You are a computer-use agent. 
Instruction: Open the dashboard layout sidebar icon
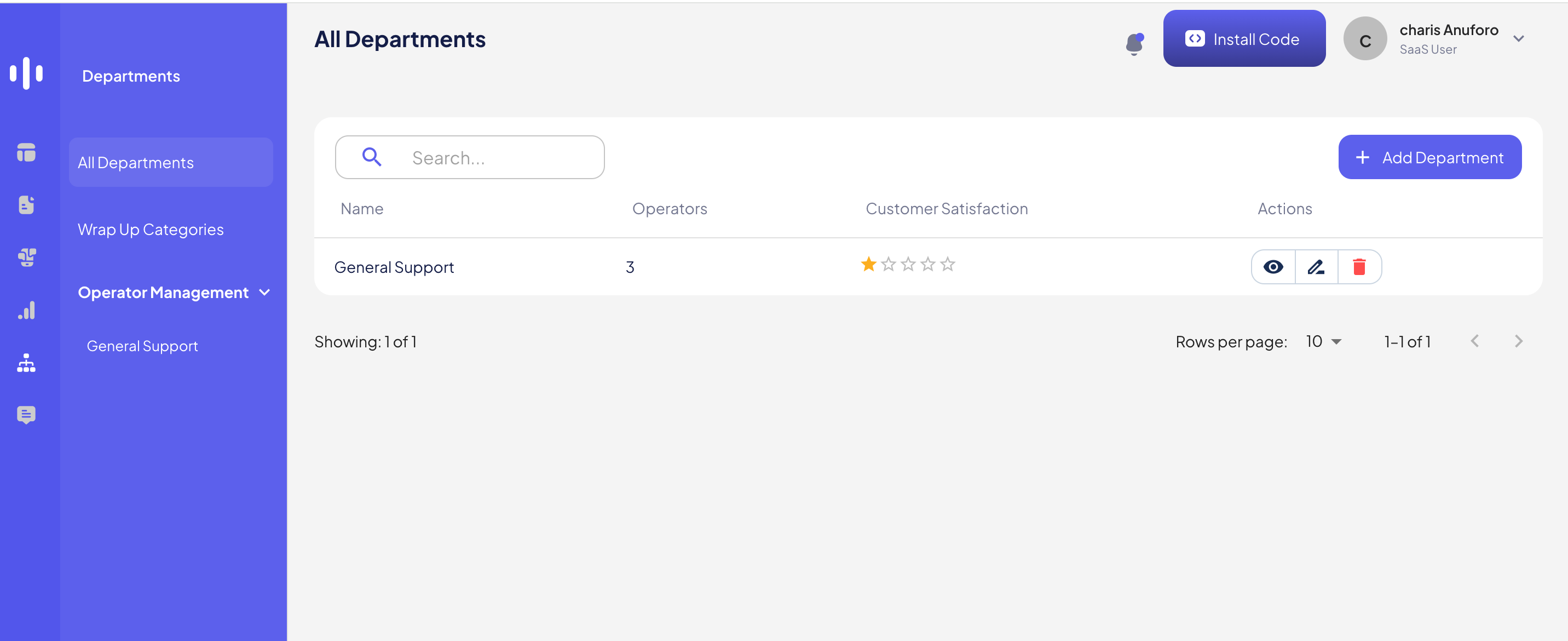point(26,152)
